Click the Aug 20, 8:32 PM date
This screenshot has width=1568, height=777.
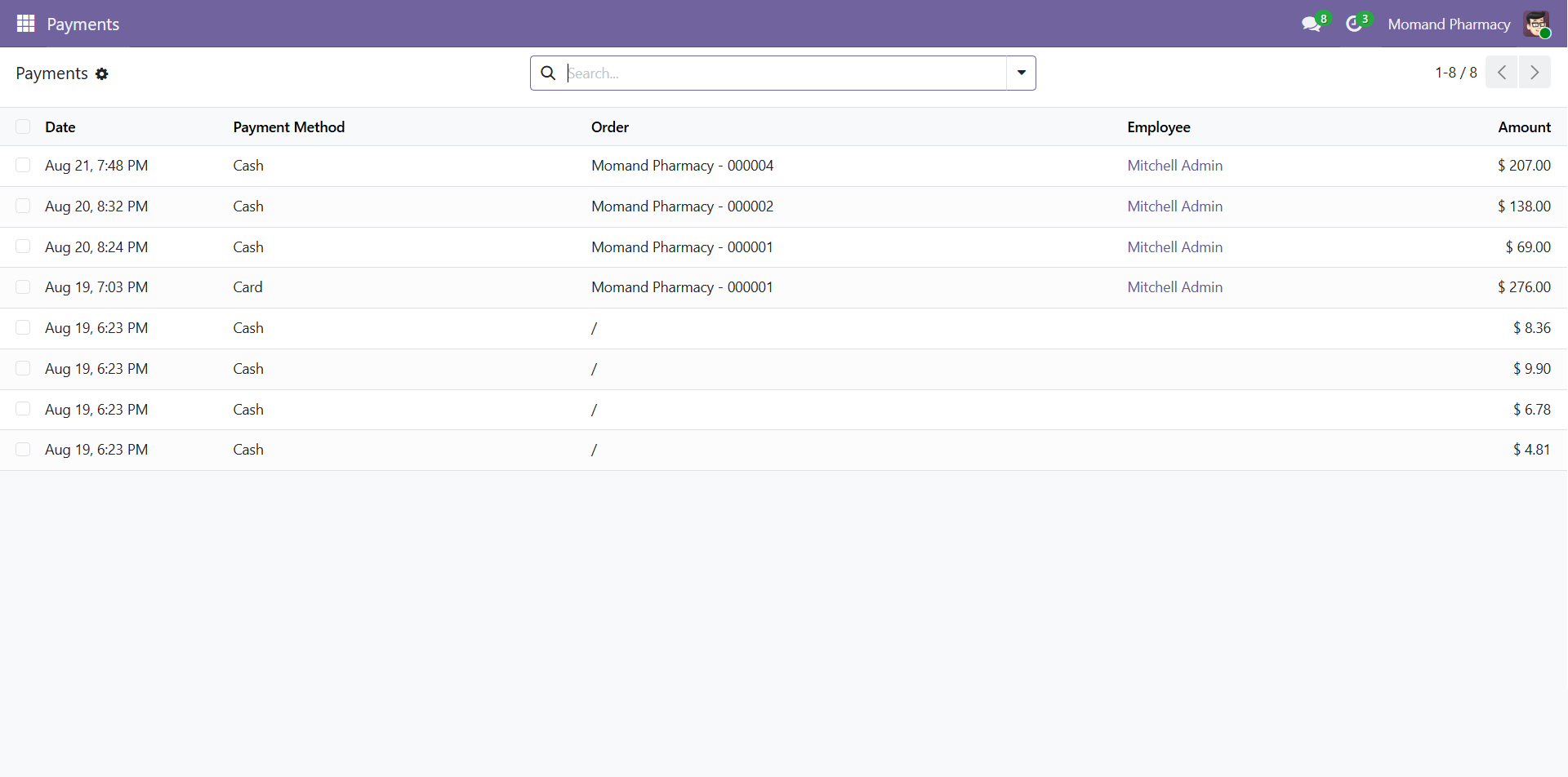click(x=96, y=206)
